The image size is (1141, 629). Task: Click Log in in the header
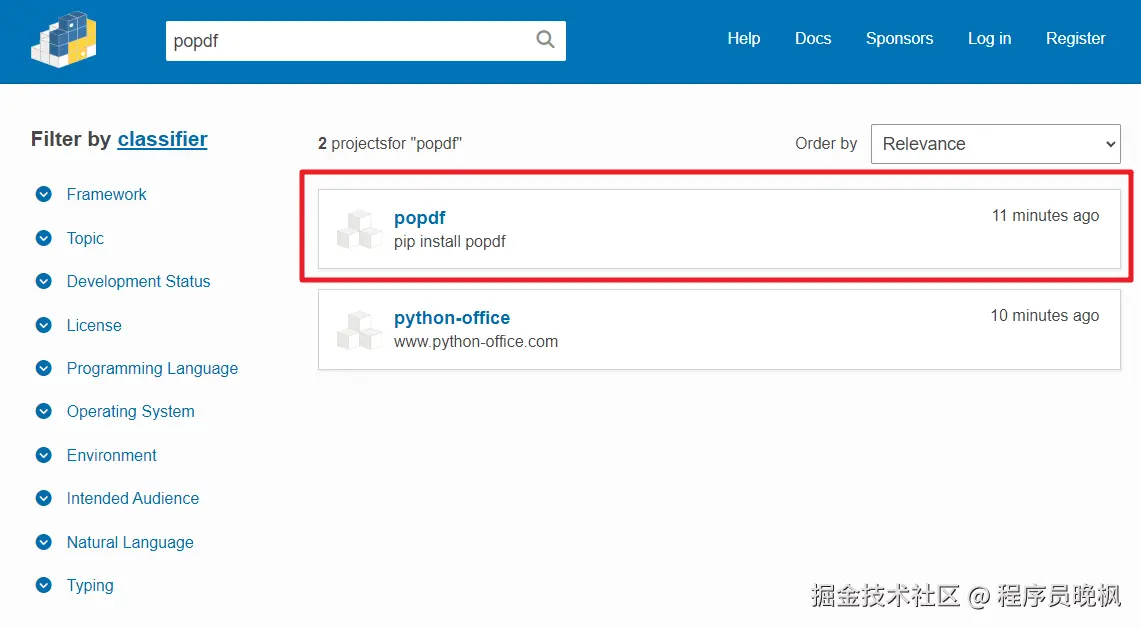(x=990, y=39)
